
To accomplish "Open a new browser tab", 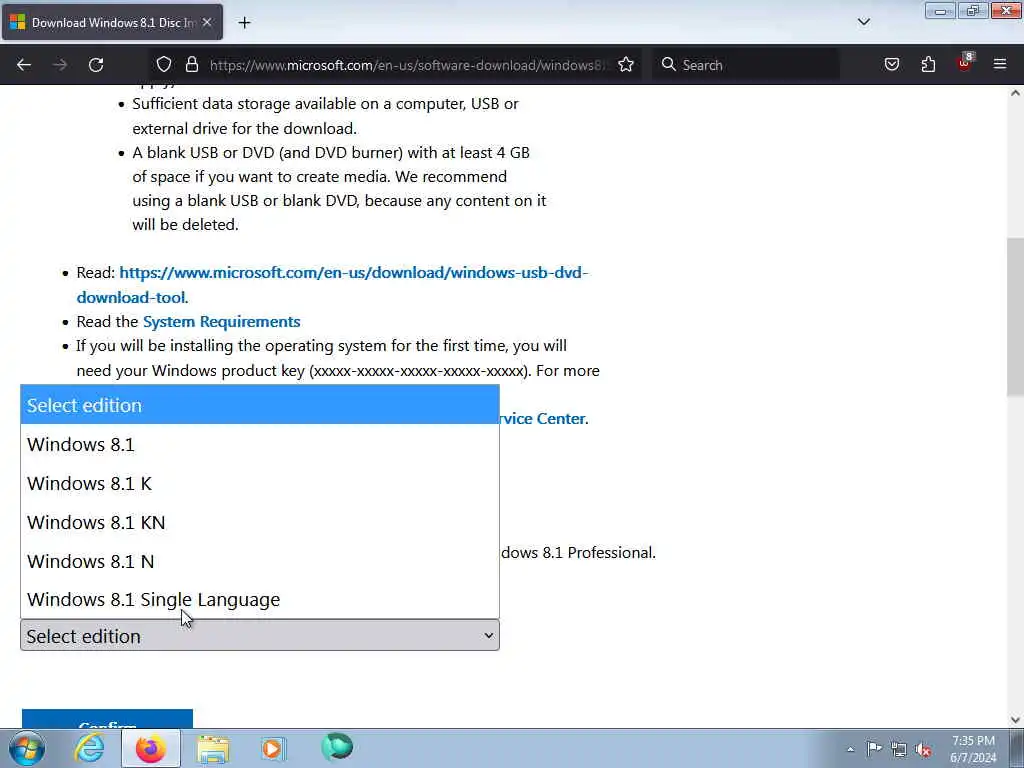I will pyautogui.click(x=244, y=23).
